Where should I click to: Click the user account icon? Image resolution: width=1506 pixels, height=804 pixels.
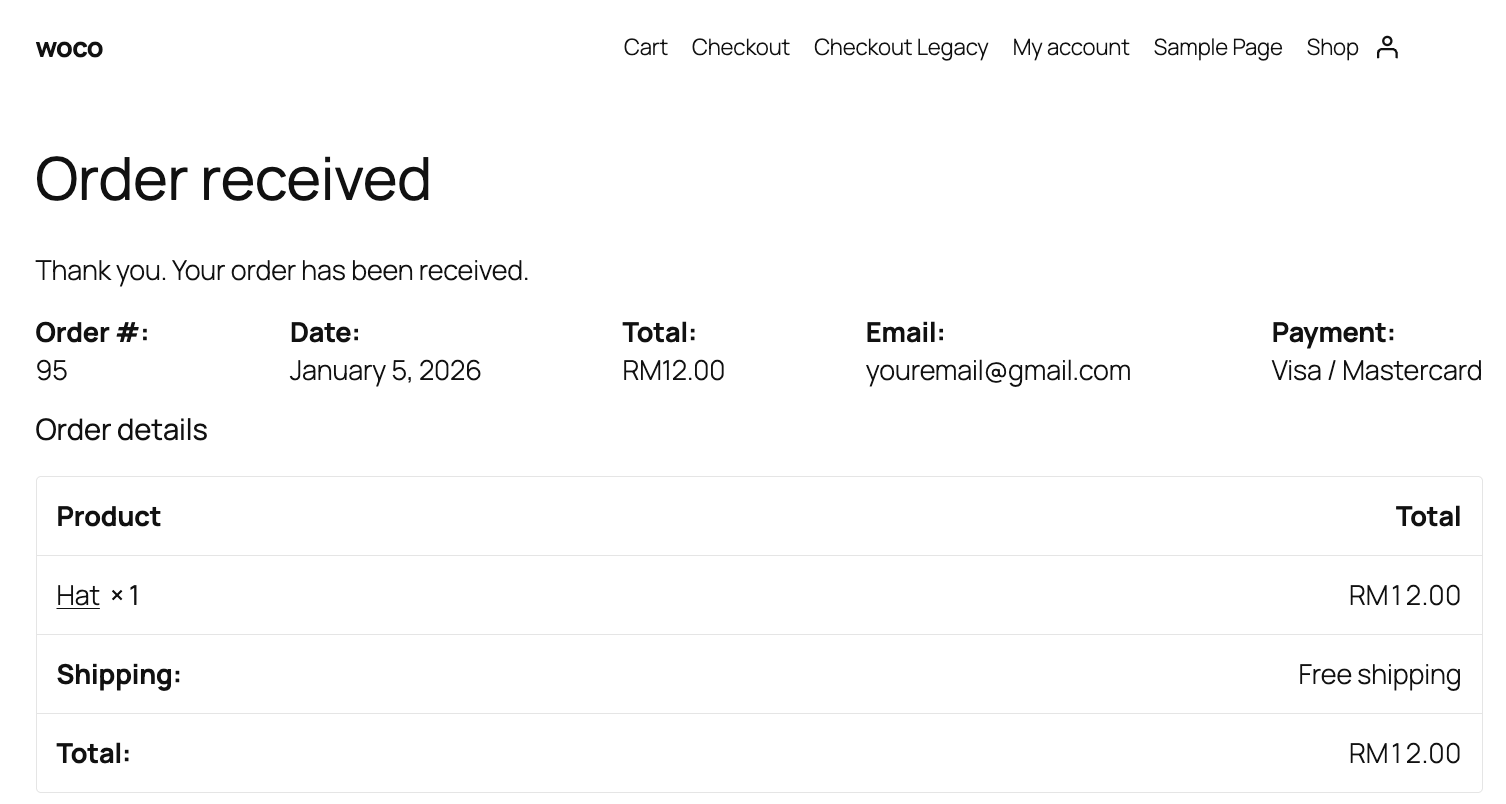(x=1387, y=47)
